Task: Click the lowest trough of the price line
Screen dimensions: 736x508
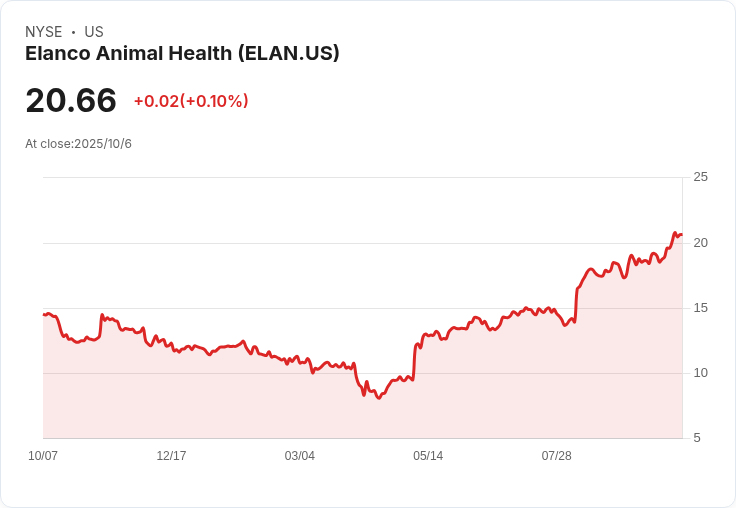Action: [379, 398]
